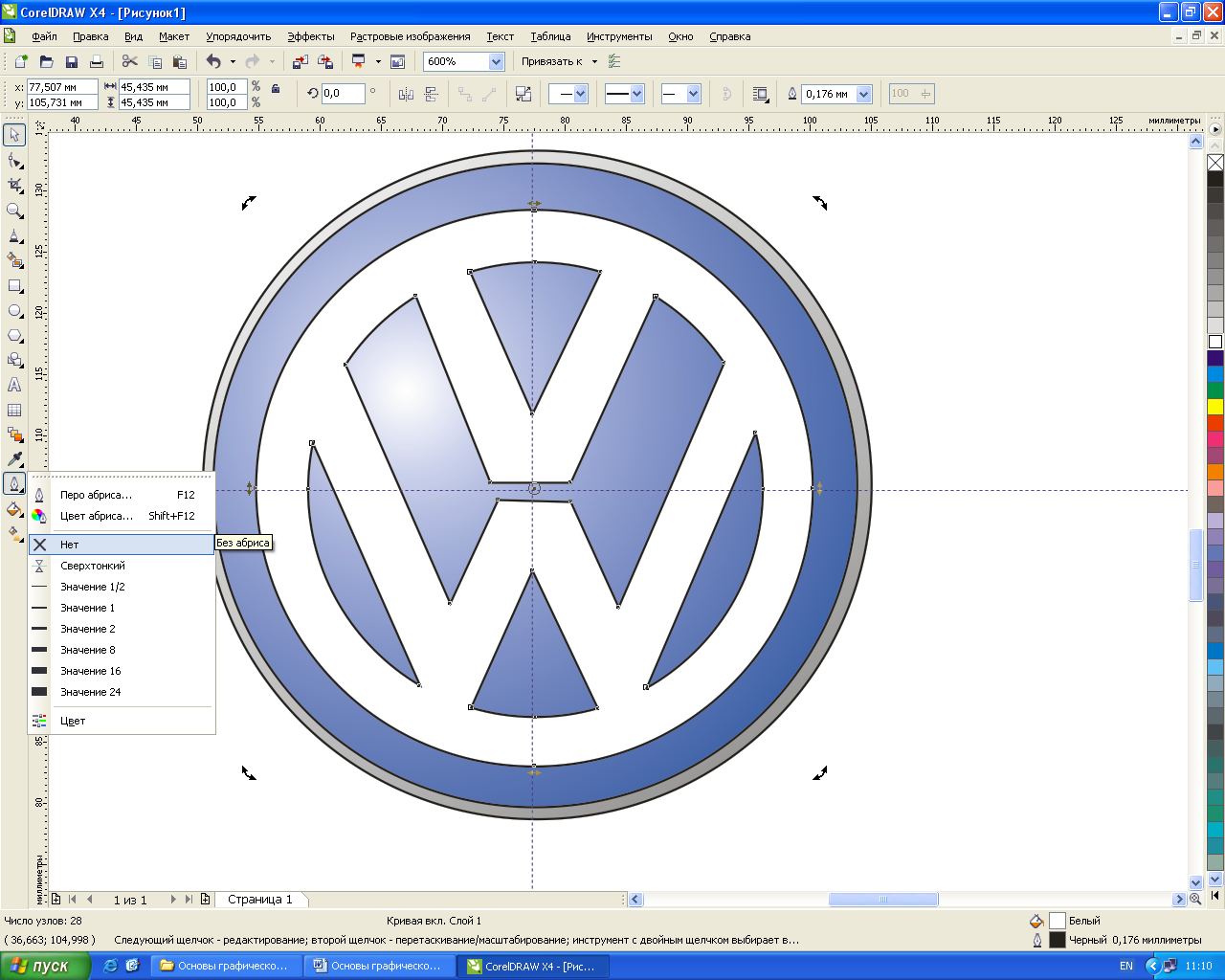Select the Smart fill tool
This screenshot has height=980, width=1225.
click(14, 259)
